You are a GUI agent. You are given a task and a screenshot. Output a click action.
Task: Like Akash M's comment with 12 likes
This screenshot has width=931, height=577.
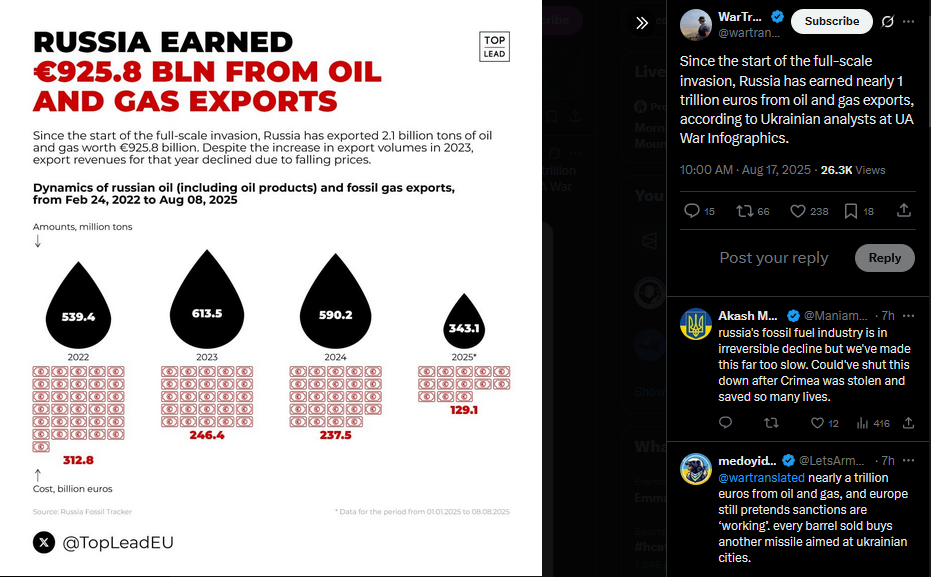(824, 423)
